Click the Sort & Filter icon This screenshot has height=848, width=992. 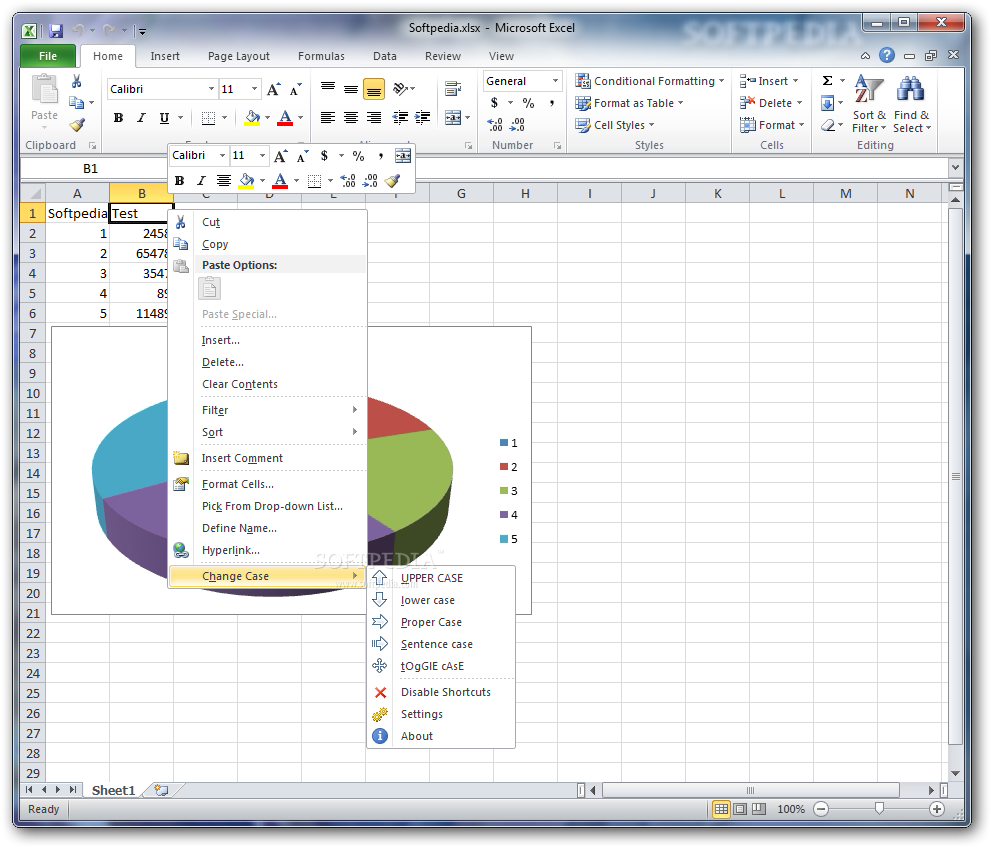pos(869,89)
